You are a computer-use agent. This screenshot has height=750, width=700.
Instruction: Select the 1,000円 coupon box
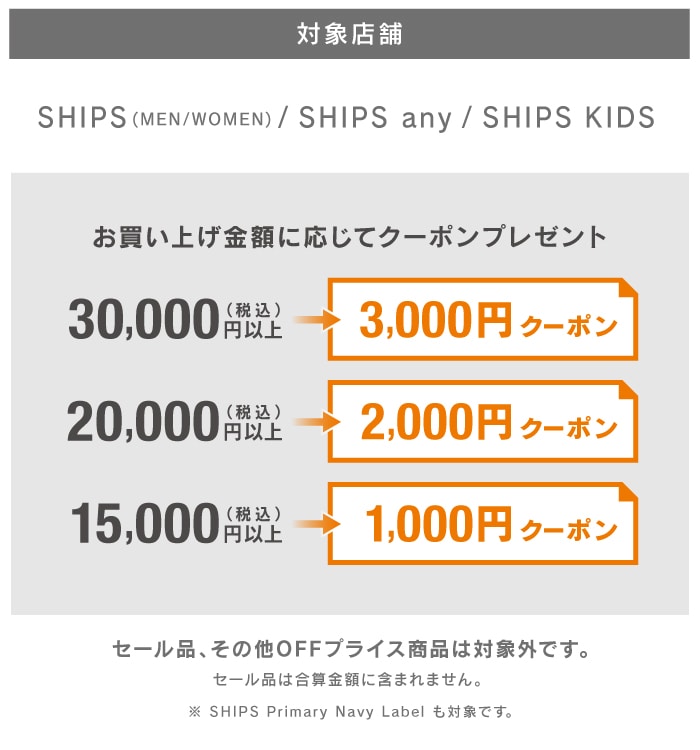coord(482,523)
